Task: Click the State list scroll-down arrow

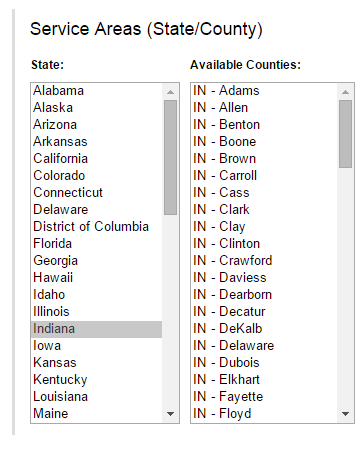Action: click(170, 414)
